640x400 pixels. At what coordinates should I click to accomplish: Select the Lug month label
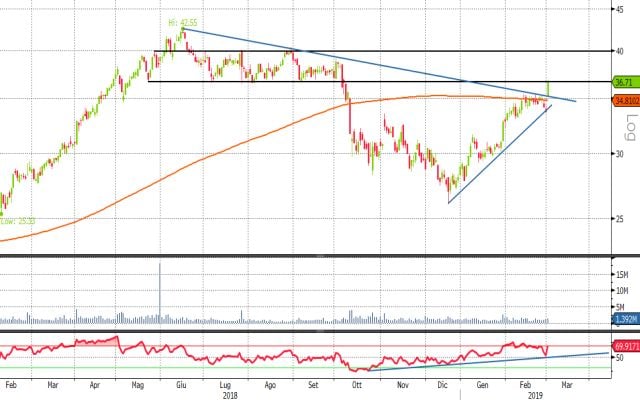click(x=225, y=385)
